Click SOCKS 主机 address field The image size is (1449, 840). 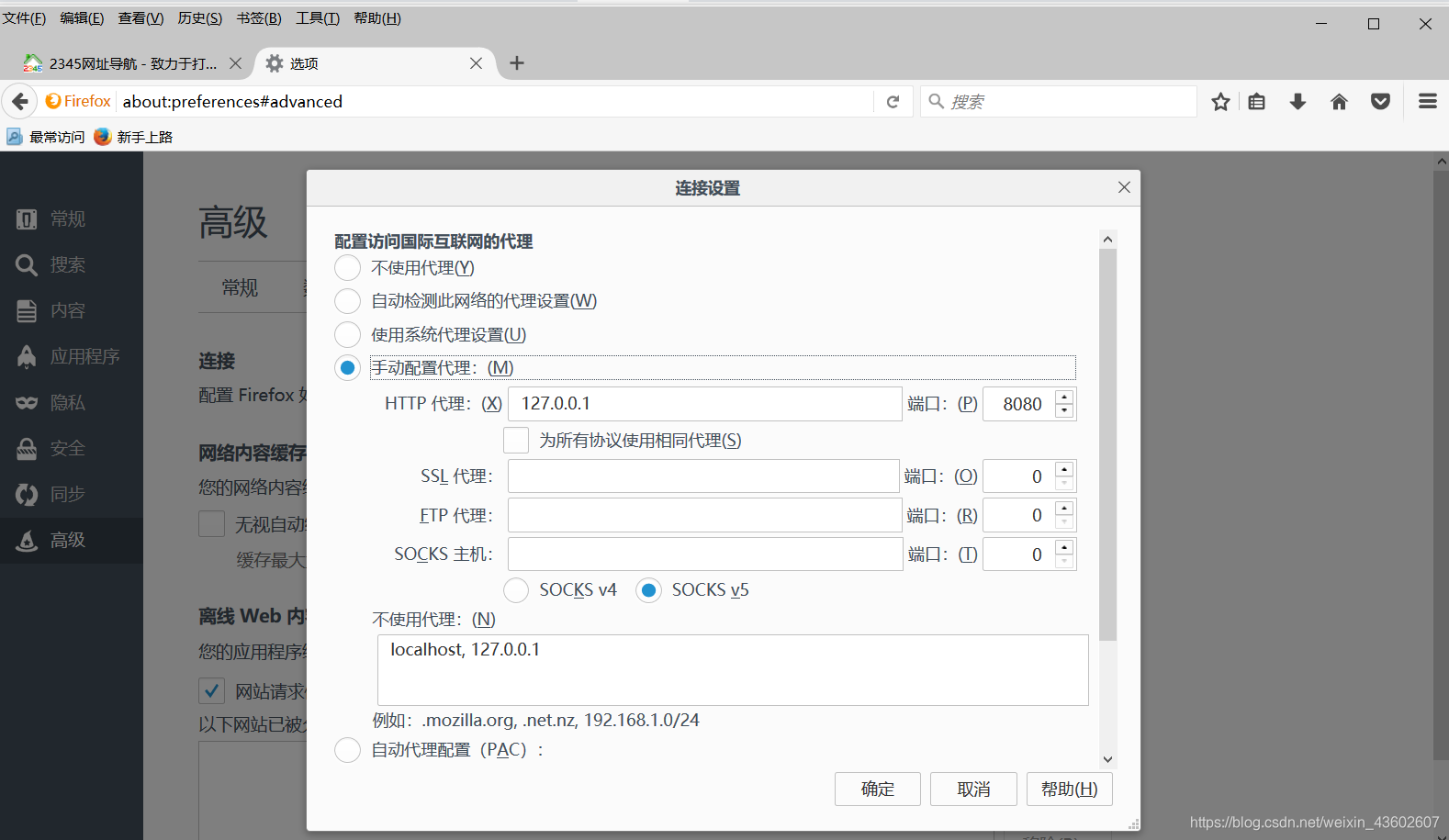click(705, 554)
